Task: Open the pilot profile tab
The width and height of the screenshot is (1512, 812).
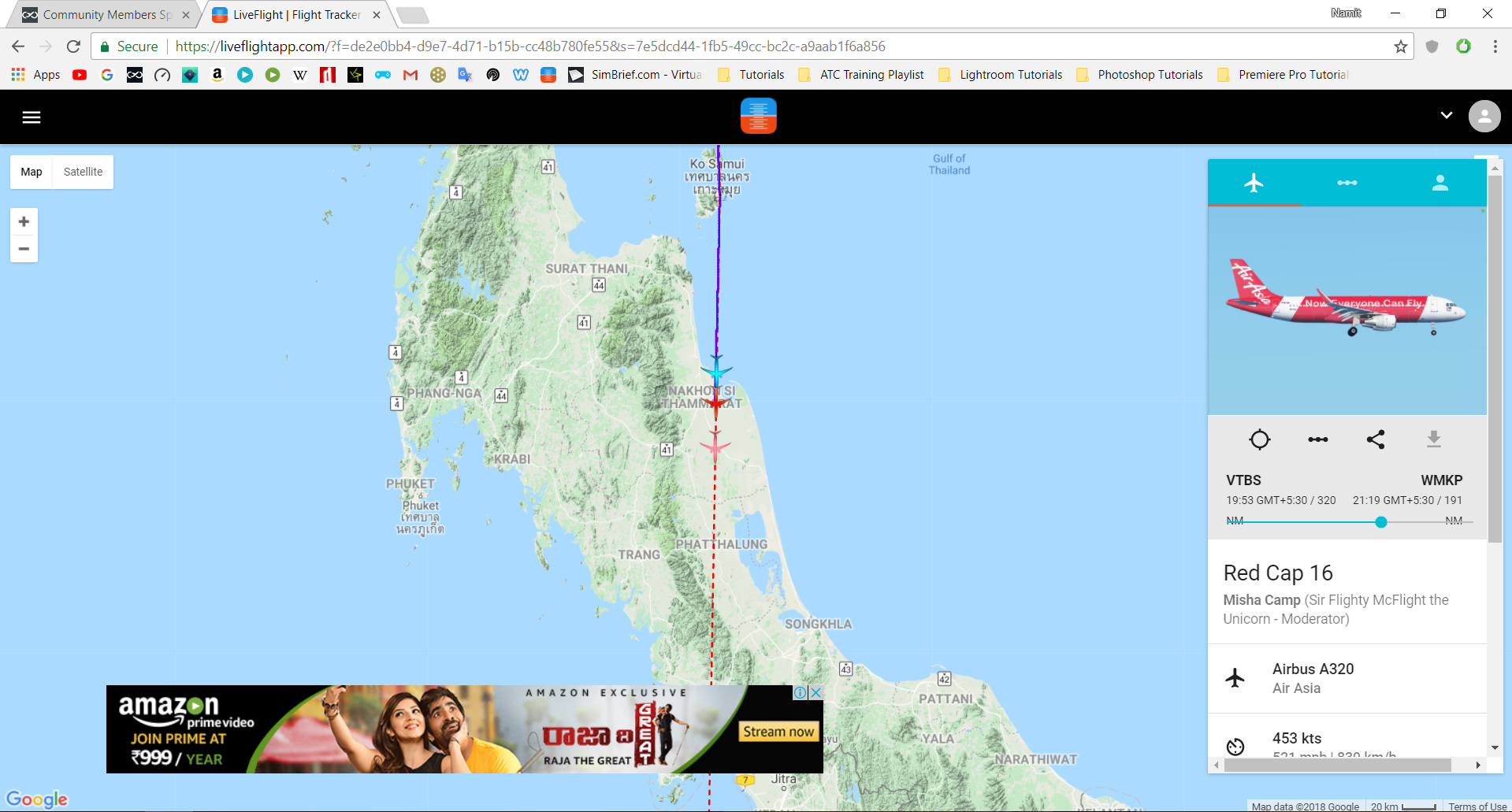Action: pos(1440,183)
